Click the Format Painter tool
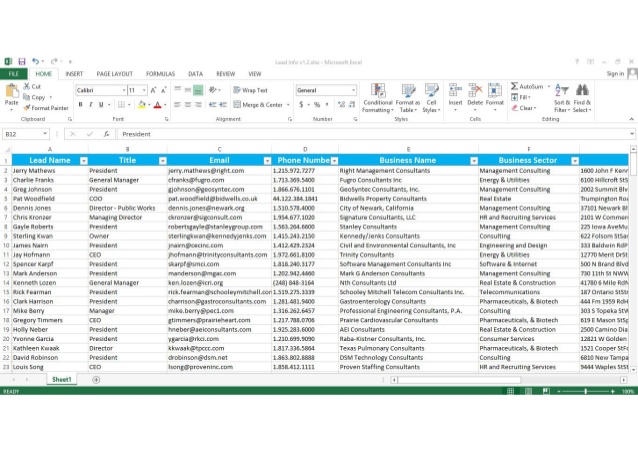Screen dimensions: 638x452 tap(46, 108)
